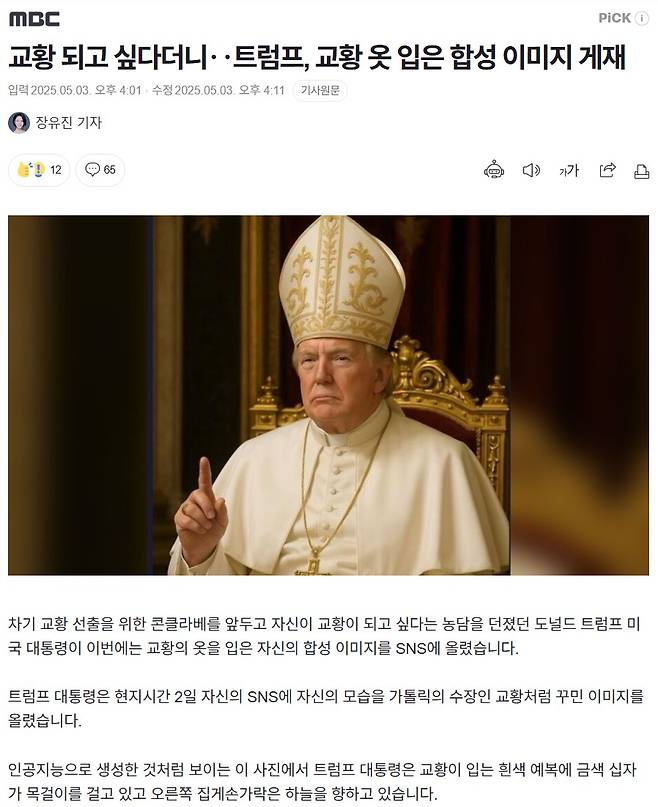The height and width of the screenshot is (807, 658).
Task: Click the print article icon
Action: click(641, 171)
